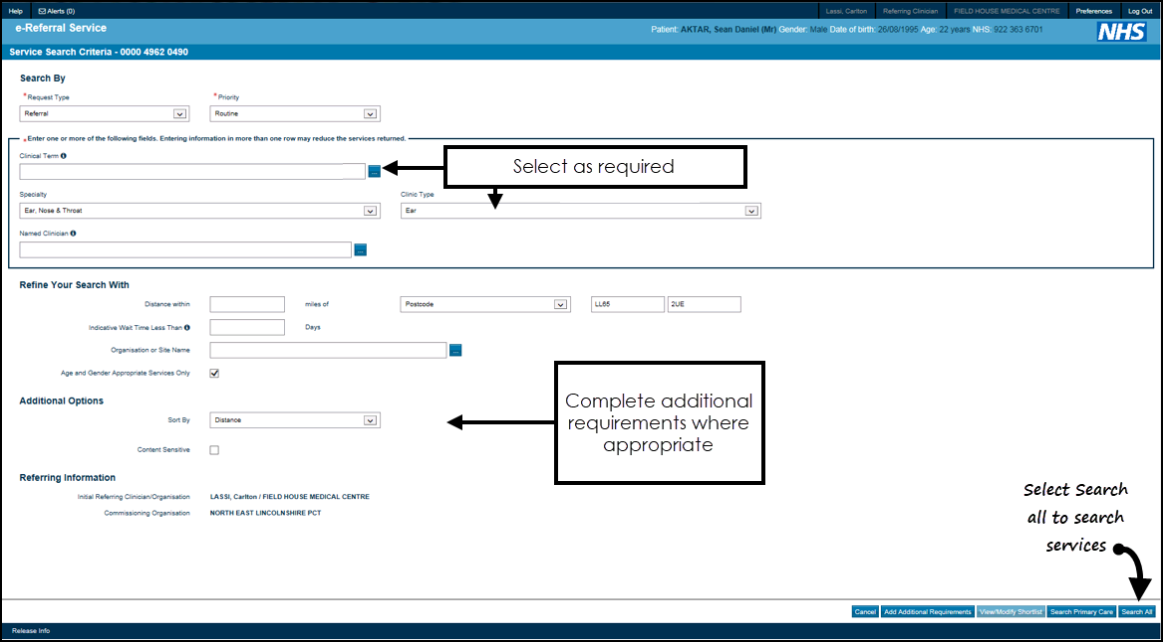The image size is (1163, 642).
Task: Open the Postcode distance dropdown
Action: tap(485, 305)
